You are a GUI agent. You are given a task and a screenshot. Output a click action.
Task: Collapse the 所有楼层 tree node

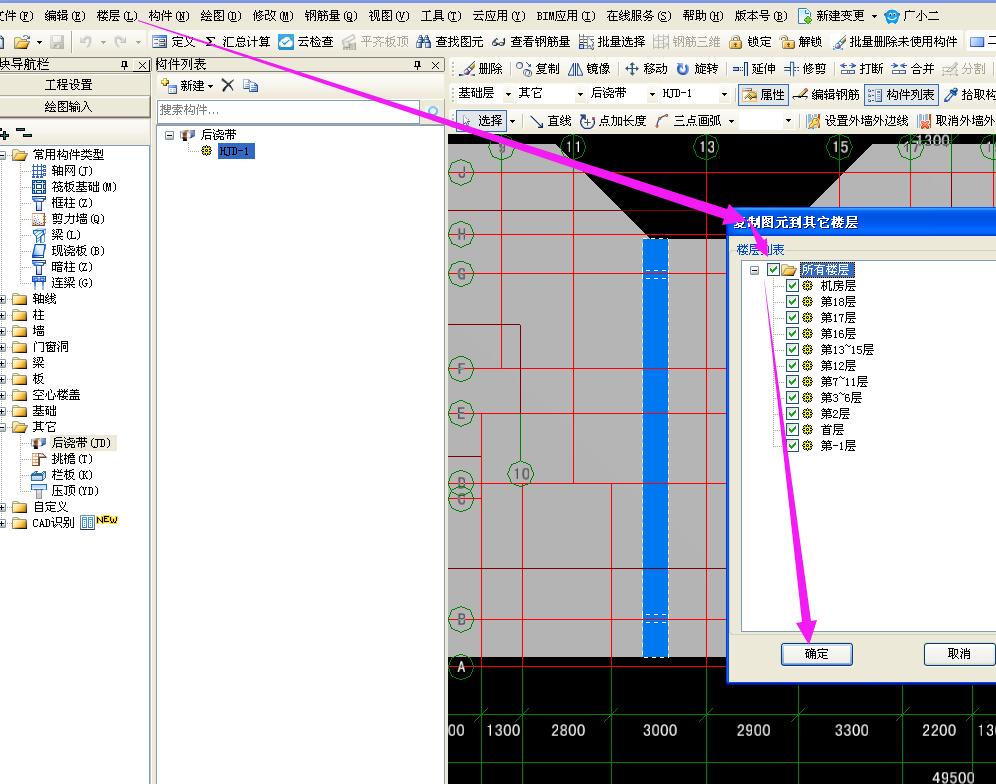tap(754, 270)
